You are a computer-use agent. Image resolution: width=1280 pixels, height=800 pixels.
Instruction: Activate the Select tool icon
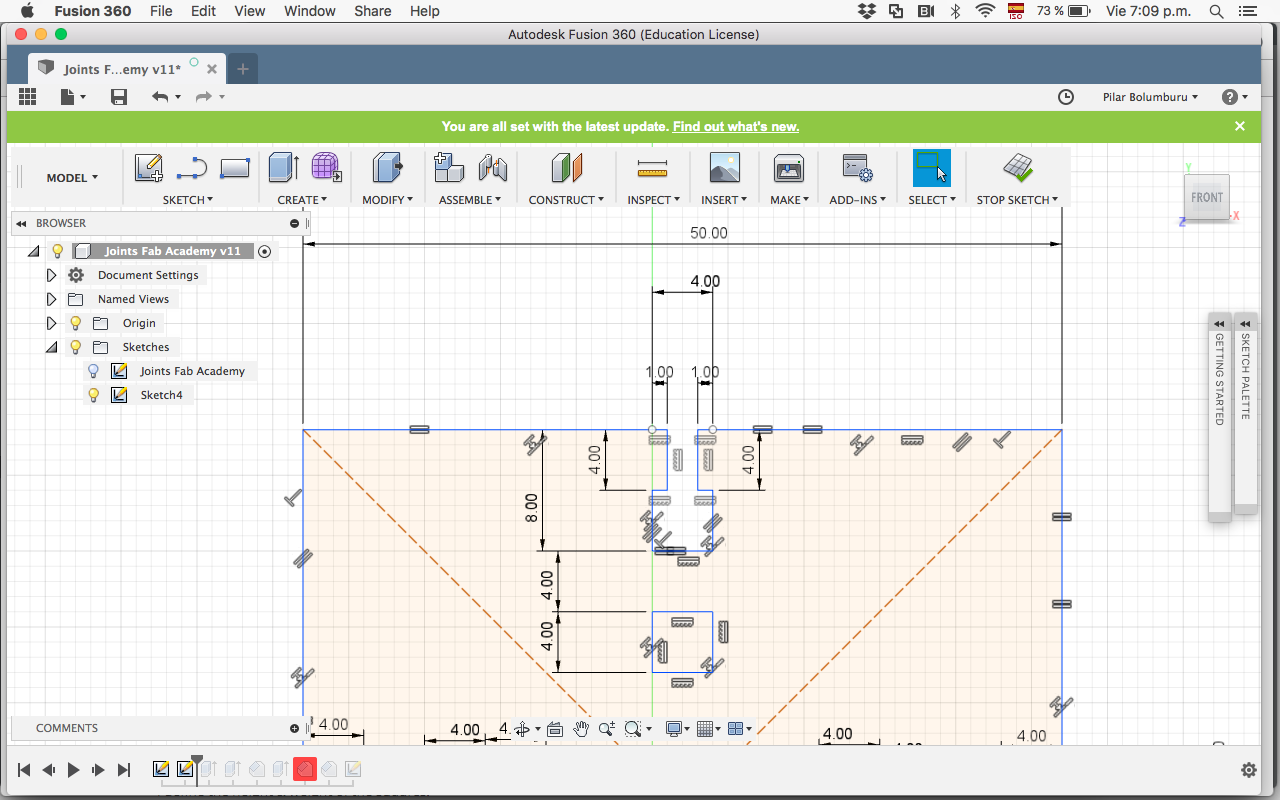click(x=932, y=168)
